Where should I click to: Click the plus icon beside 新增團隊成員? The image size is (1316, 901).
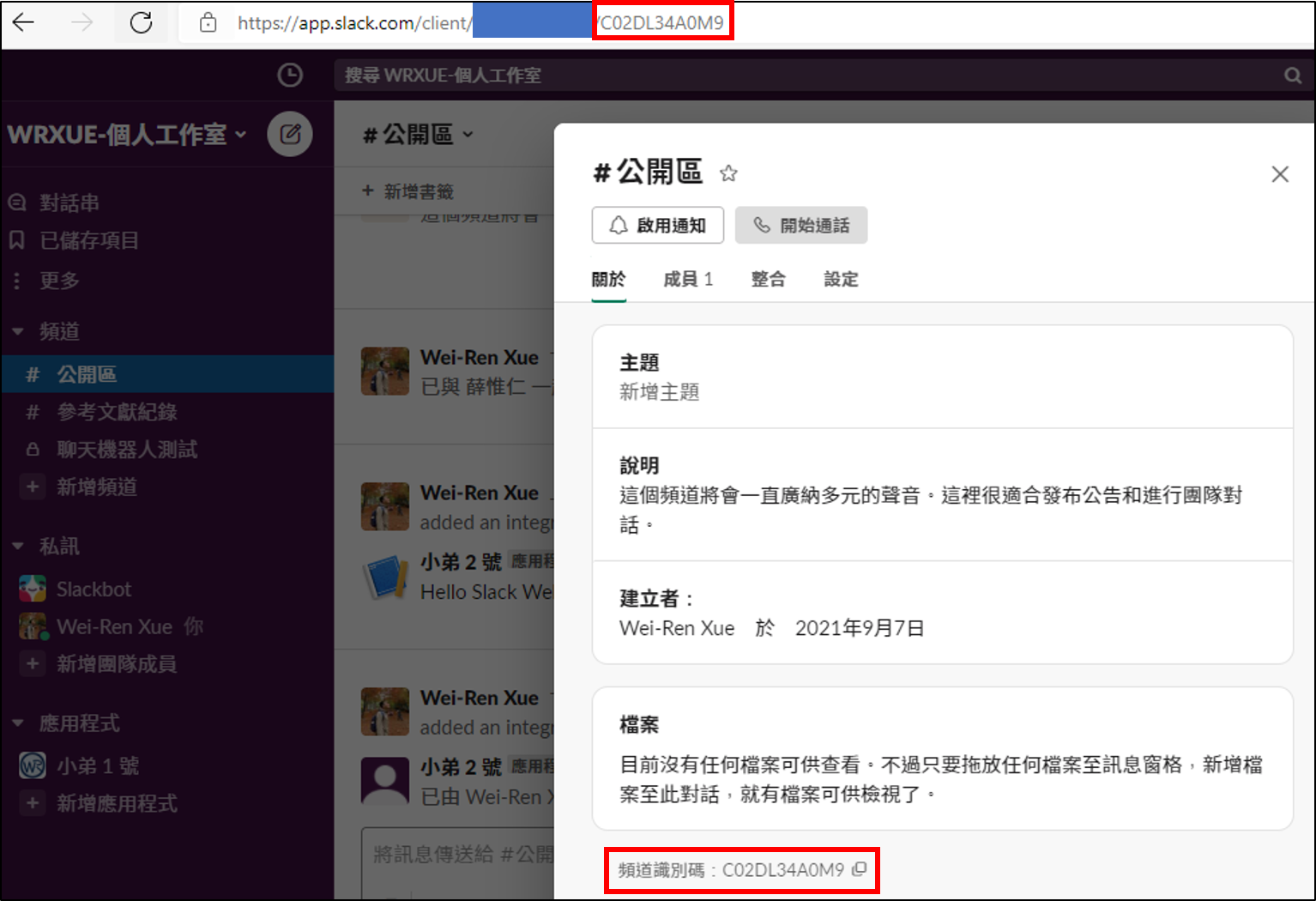(33, 663)
